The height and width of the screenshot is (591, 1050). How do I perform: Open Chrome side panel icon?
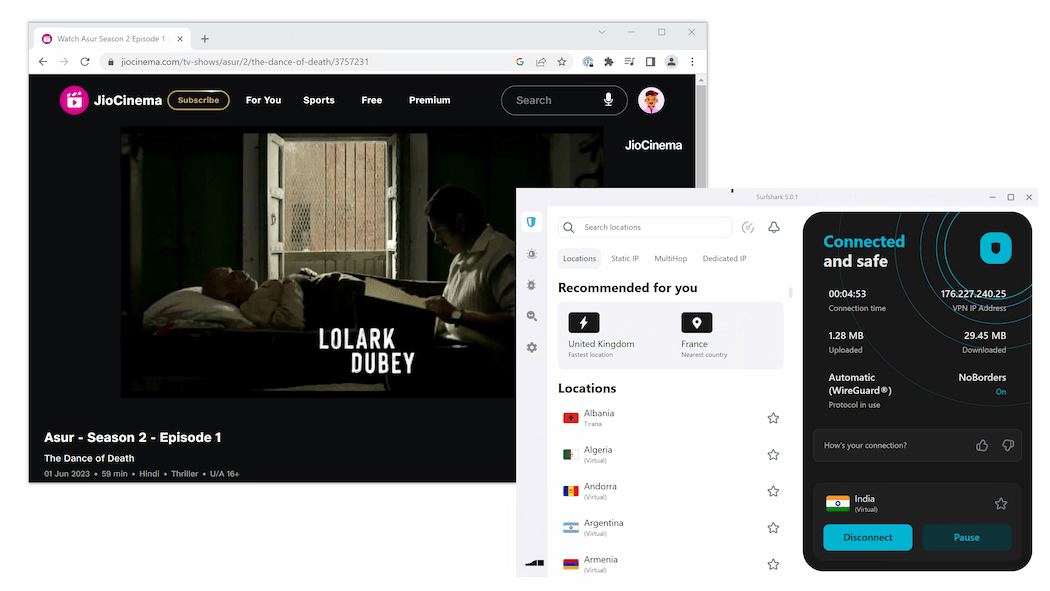[x=650, y=62]
